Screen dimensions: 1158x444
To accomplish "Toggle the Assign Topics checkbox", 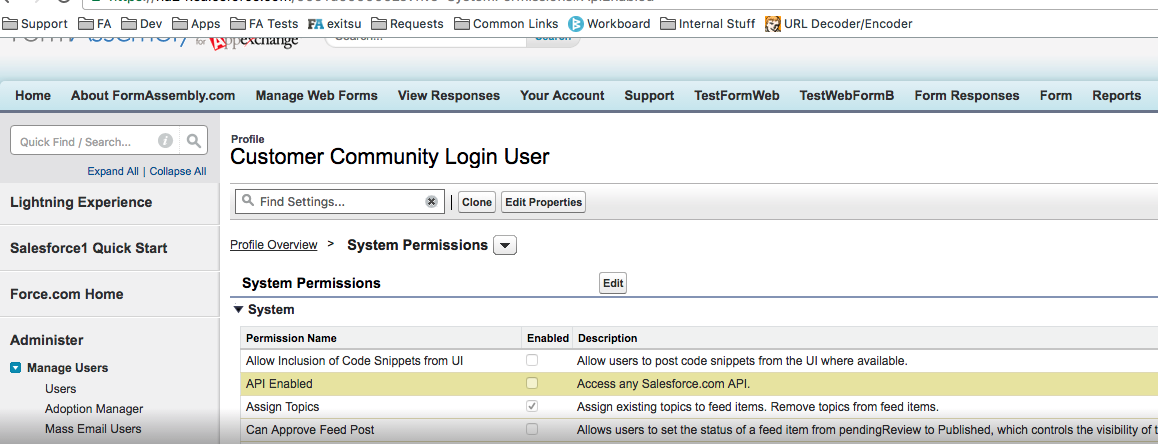I will point(532,406).
